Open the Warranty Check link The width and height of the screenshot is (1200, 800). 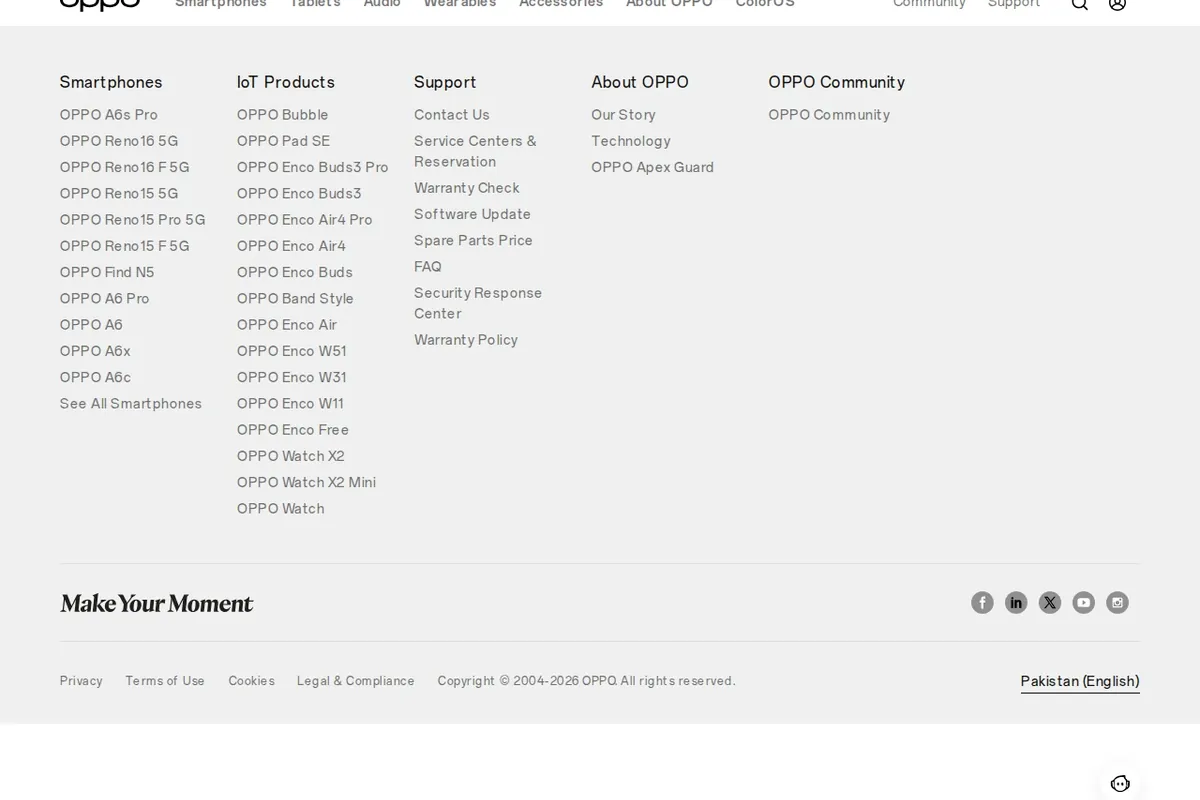(x=467, y=188)
